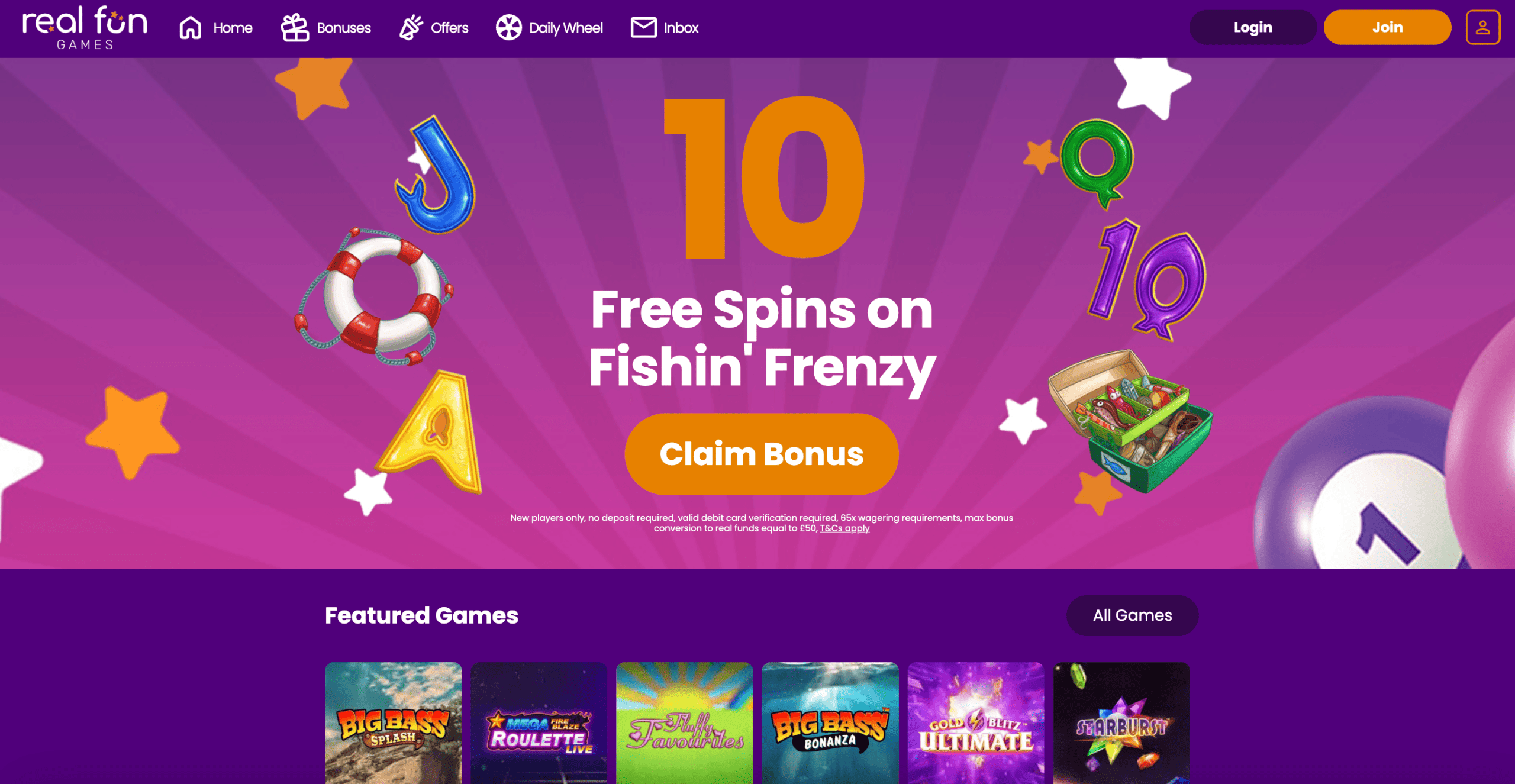Click the Real Fun Games logo
The width and height of the screenshot is (1515, 784).
tap(84, 27)
